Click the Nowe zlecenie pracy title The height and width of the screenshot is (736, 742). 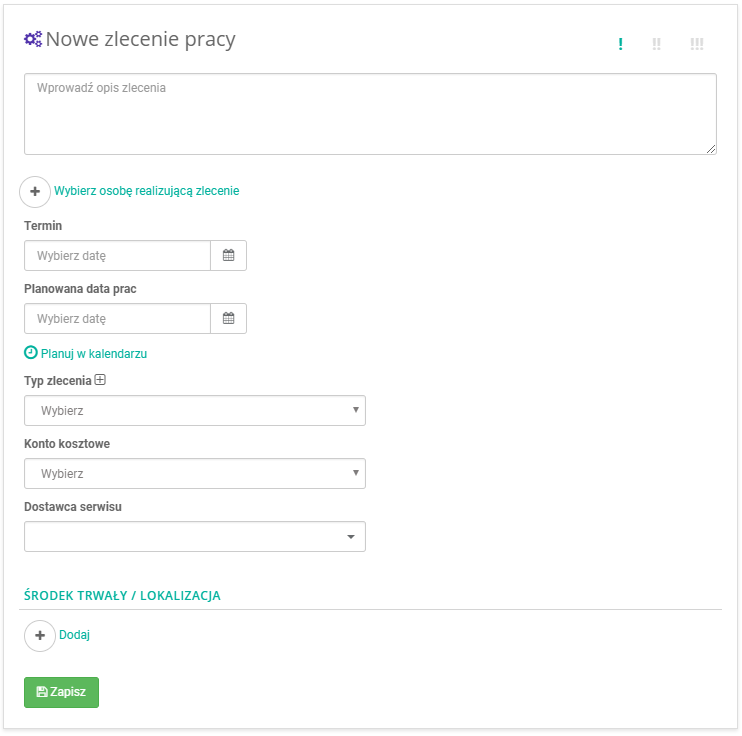tap(141, 39)
